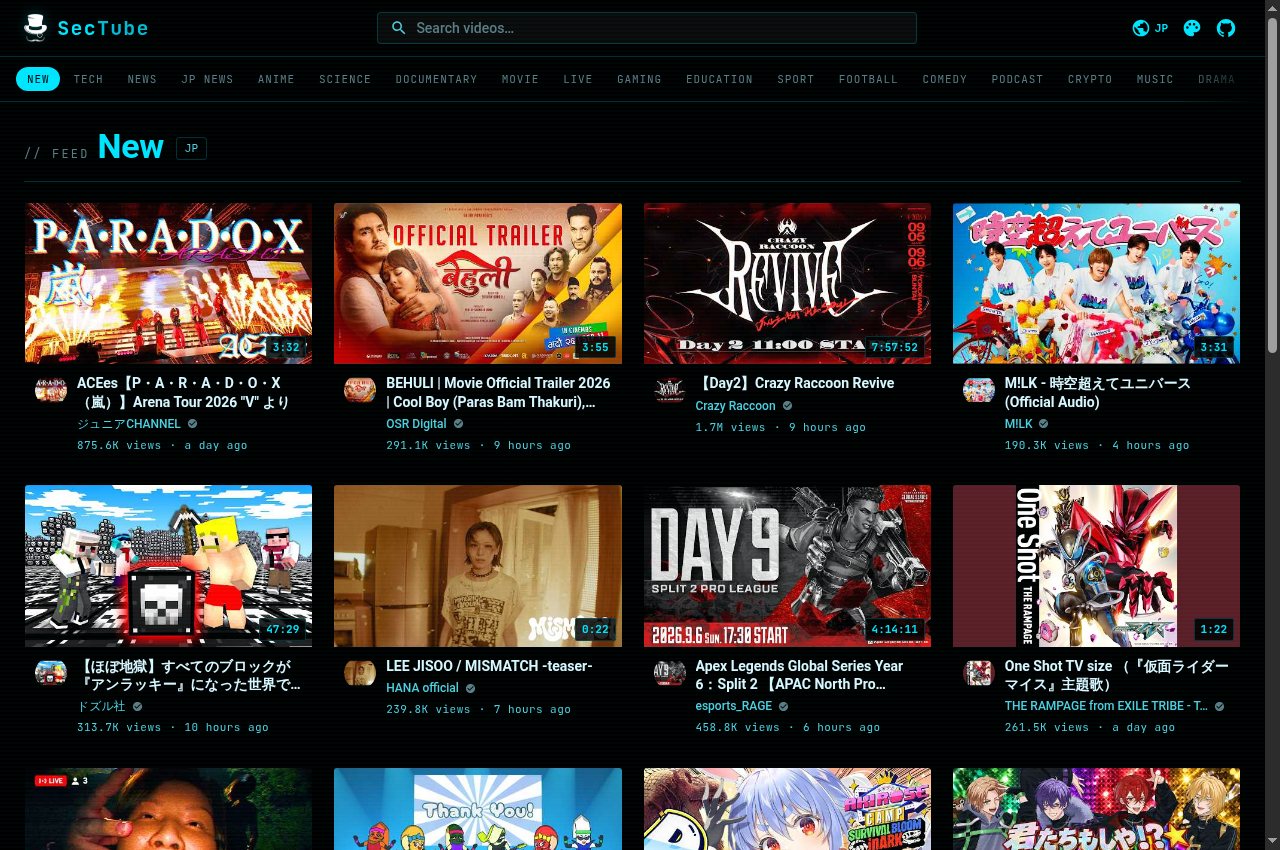This screenshot has height=850, width=1280.
Task: Select the NEWS category tab
Action: point(142,79)
